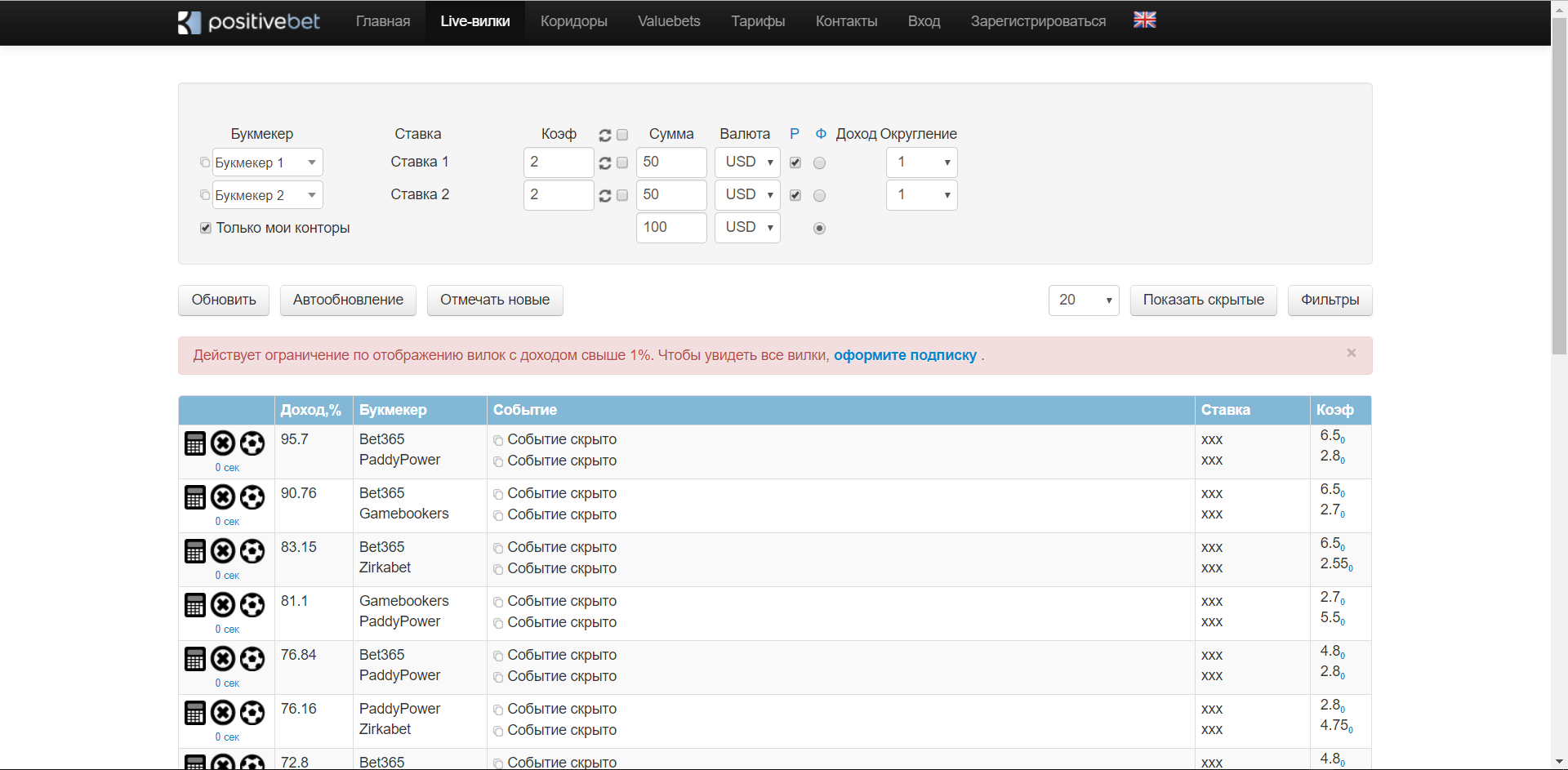Click soccer ball icon in 83.15 row
The image size is (1568, 770).
(x=252, y=551)
